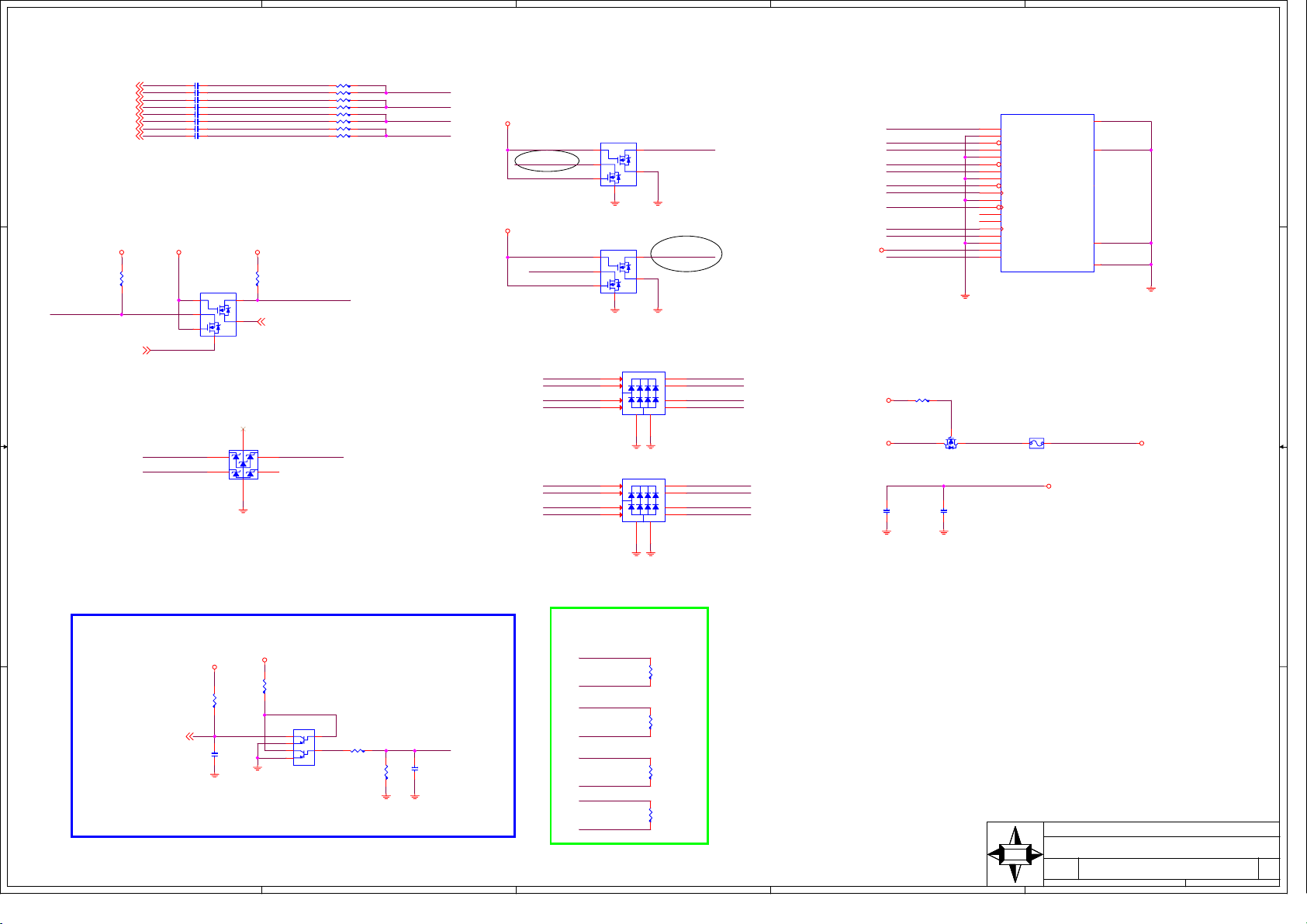Screen dimensions: 1307x924
Task: Select the bottom resistor in the green frame
Action: [650, 815]
